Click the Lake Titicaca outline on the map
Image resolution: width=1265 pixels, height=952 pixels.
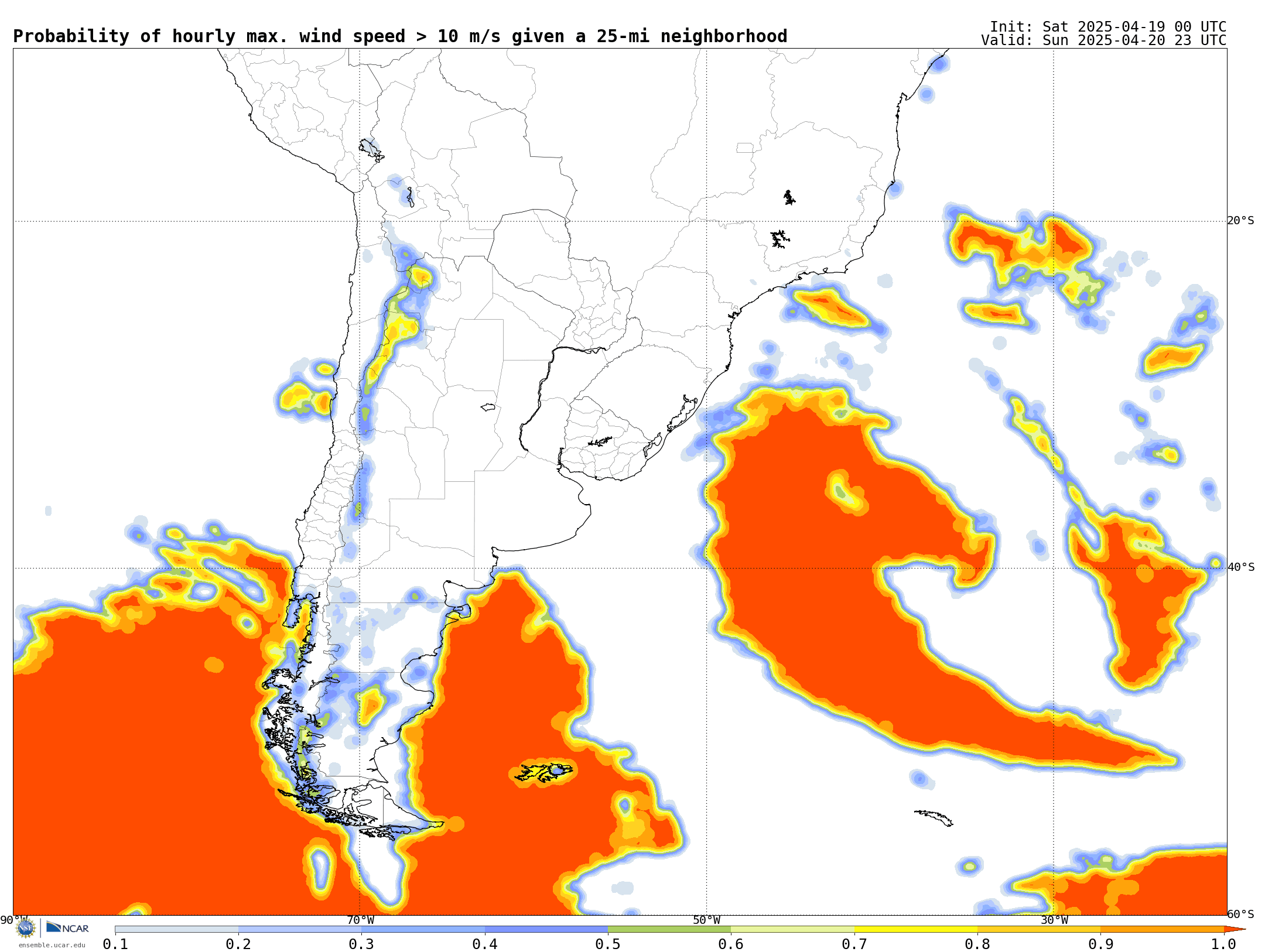point(371,150)
